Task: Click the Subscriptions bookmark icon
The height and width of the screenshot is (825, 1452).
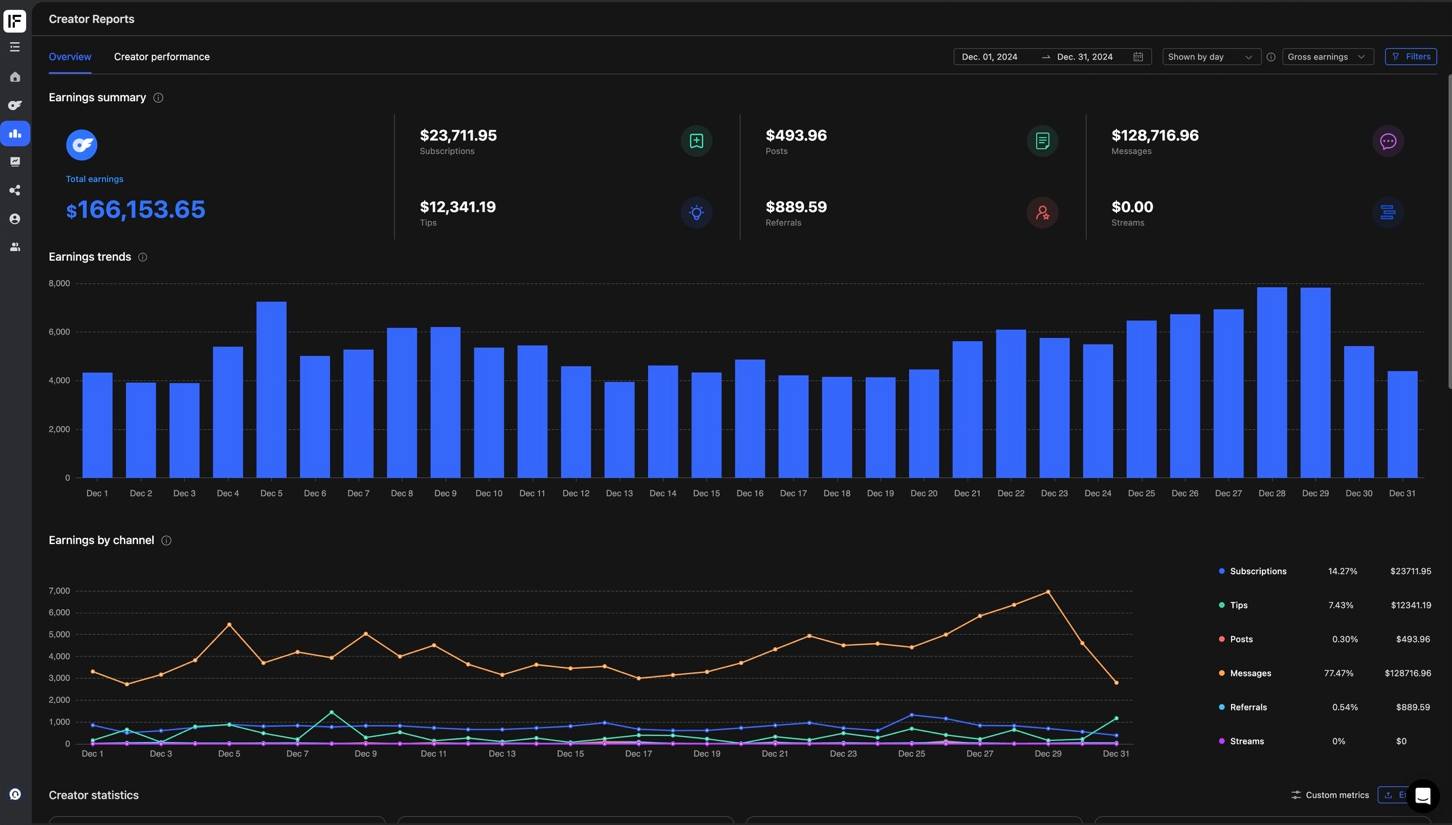Action: tap(696, 141)
